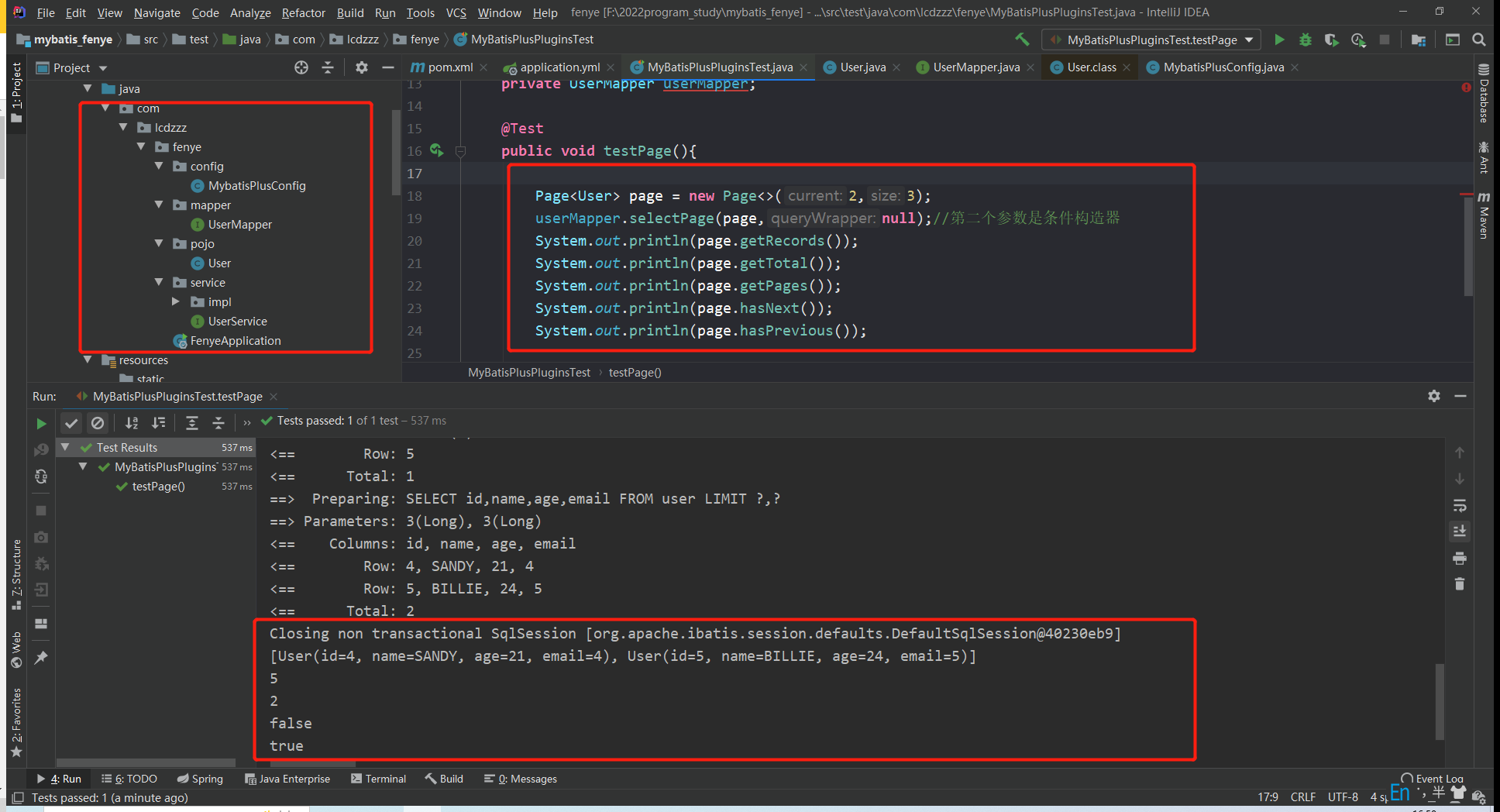
Task: Close the User.class editor tab
Action: click(x=1127, y=67)
